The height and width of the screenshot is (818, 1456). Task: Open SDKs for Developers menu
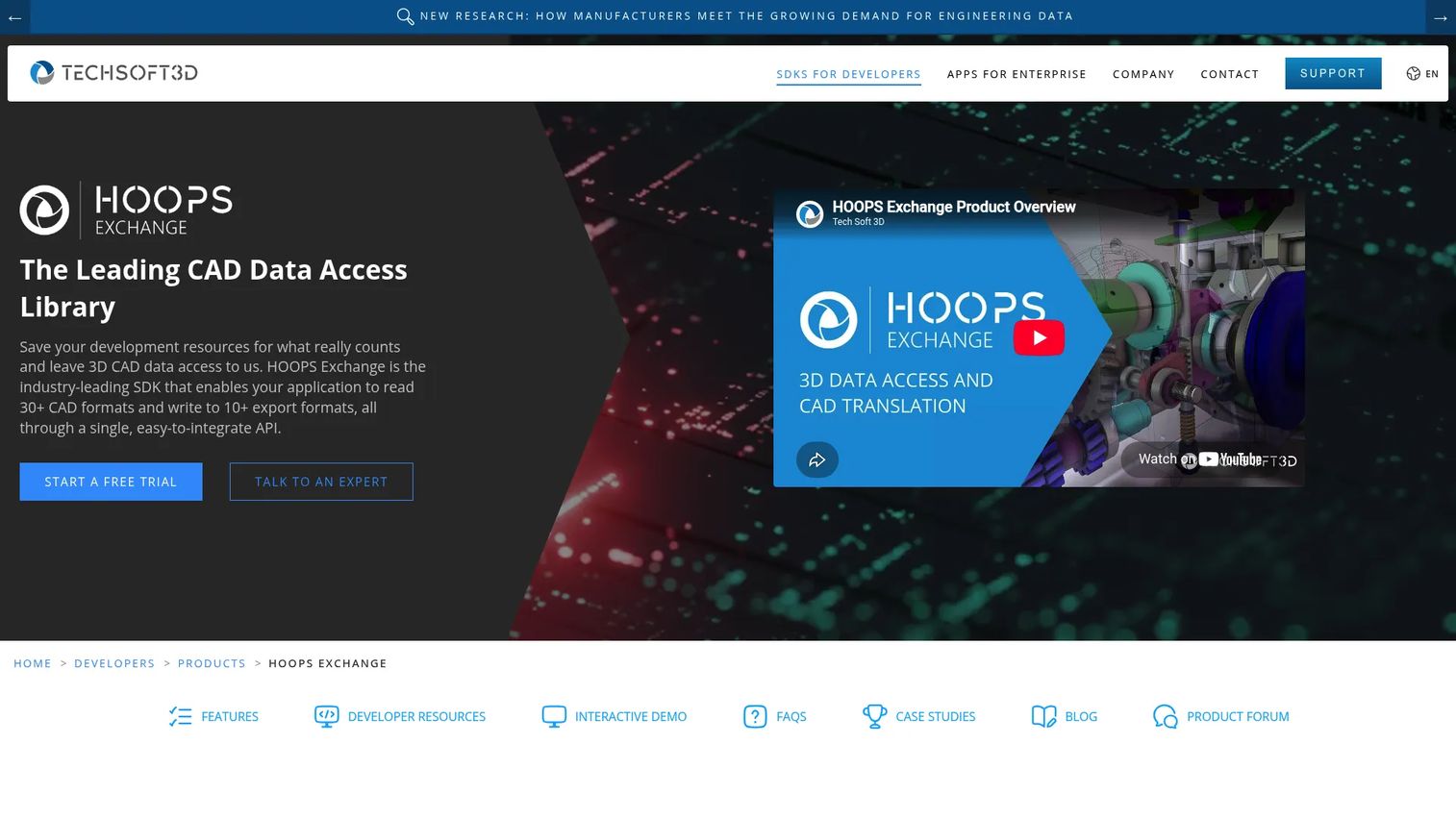(x=848, y=74)
